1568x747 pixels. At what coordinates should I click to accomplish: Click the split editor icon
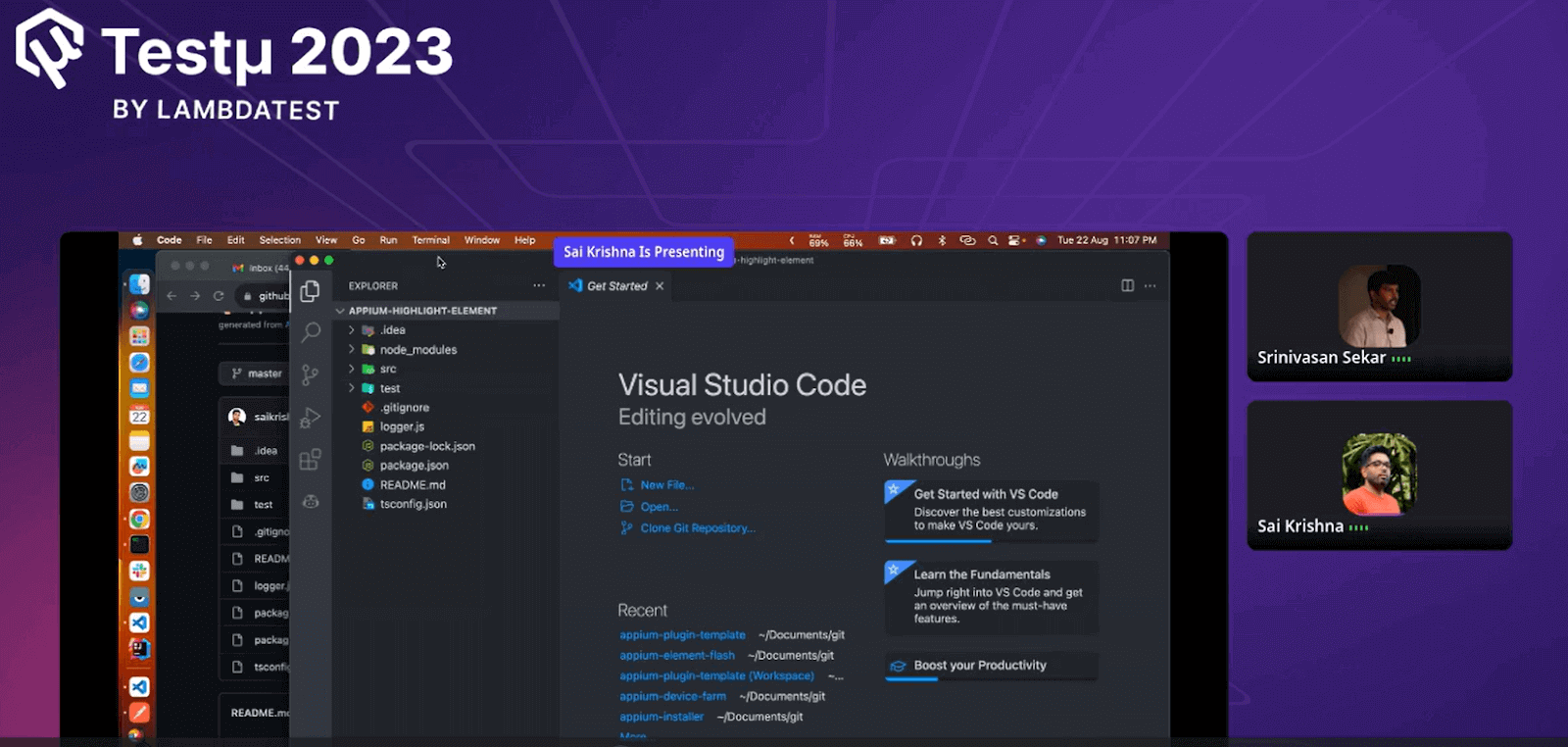click(x=1127, y=286)
